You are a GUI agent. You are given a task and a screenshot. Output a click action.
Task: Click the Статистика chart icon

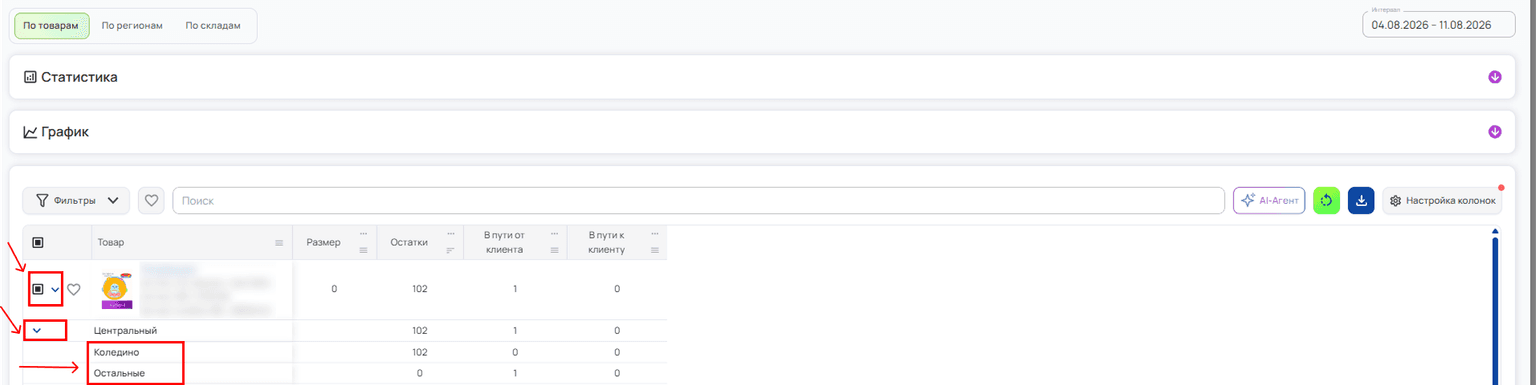click(x=30, y=77)
